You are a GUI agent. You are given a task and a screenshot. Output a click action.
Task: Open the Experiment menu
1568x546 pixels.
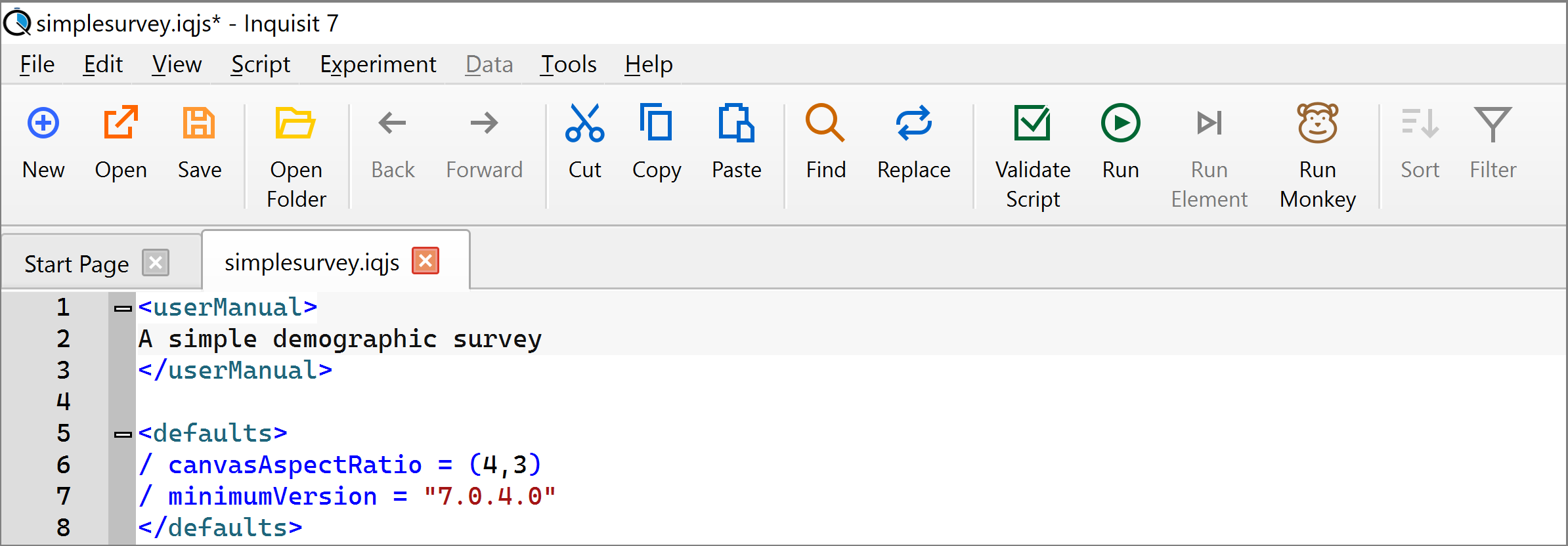point(378,64)
